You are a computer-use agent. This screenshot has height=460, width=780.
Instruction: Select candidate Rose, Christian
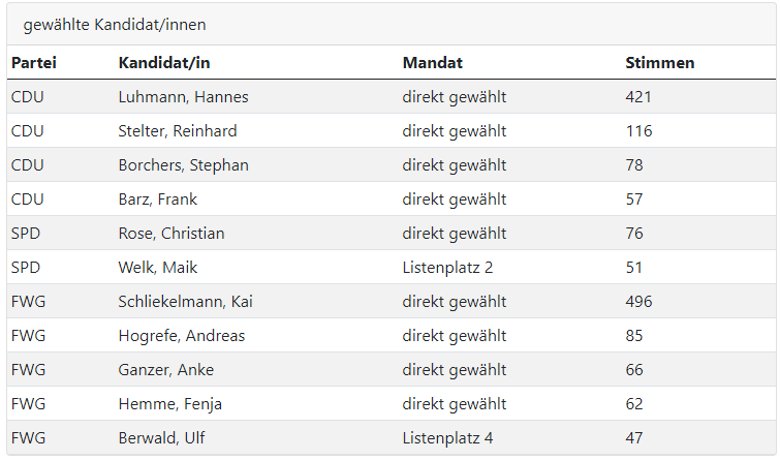coord(171,233)
